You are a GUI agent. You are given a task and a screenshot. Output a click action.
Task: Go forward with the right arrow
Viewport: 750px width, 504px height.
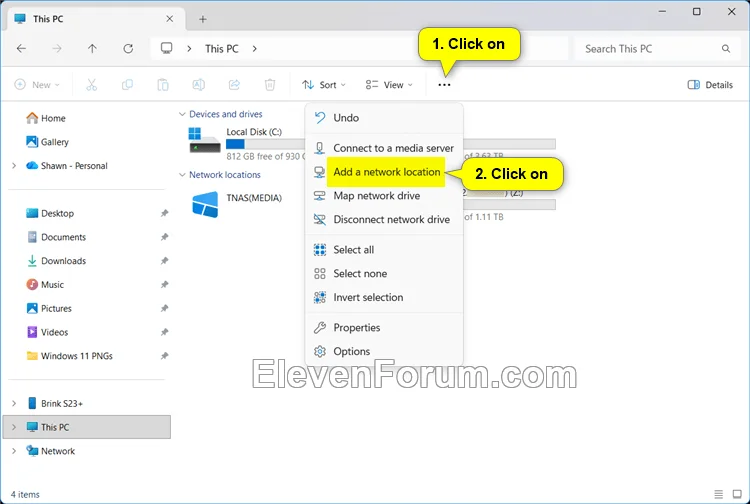(x=57, y=48)
